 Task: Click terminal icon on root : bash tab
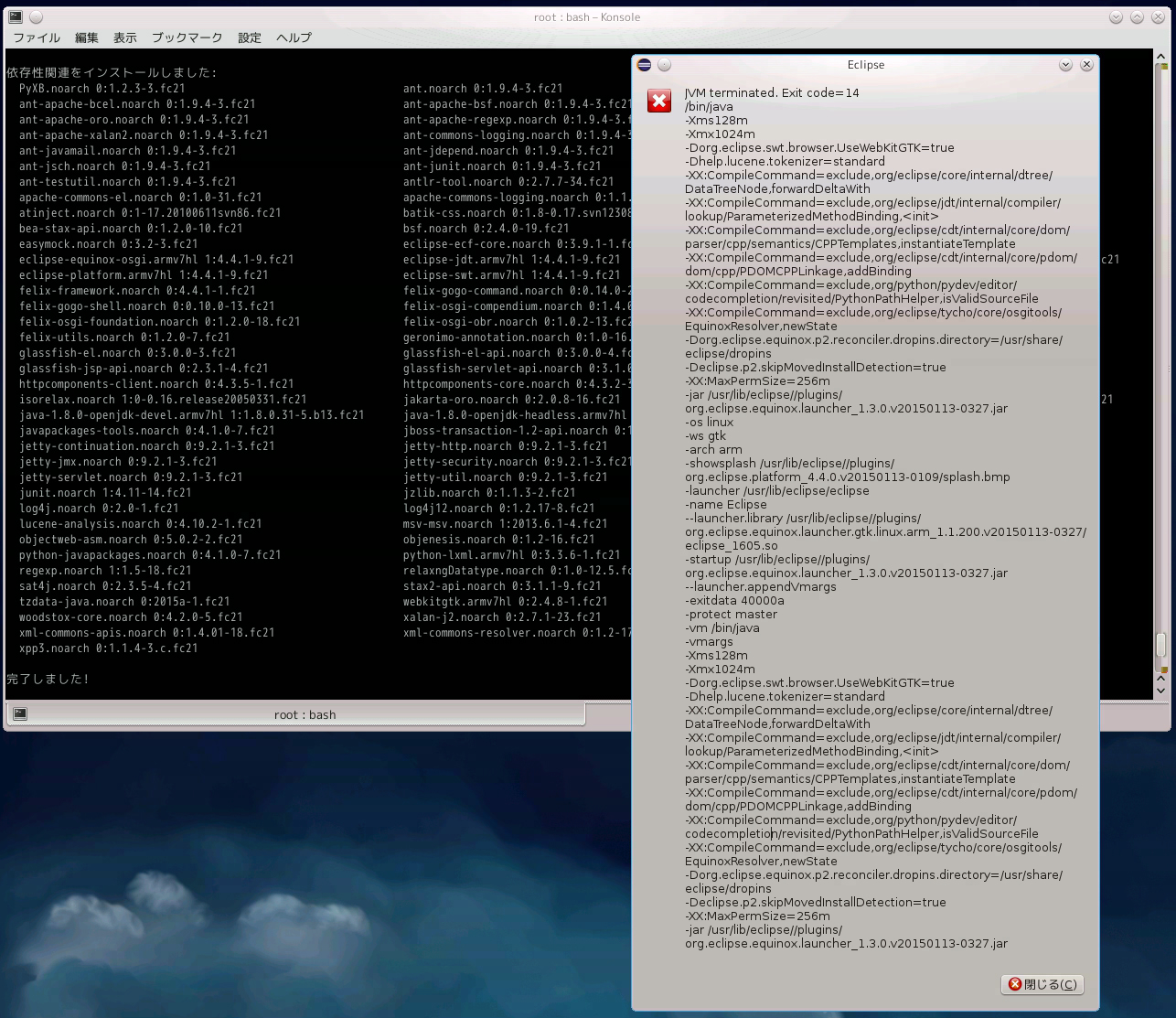click(x=20, y=714)
